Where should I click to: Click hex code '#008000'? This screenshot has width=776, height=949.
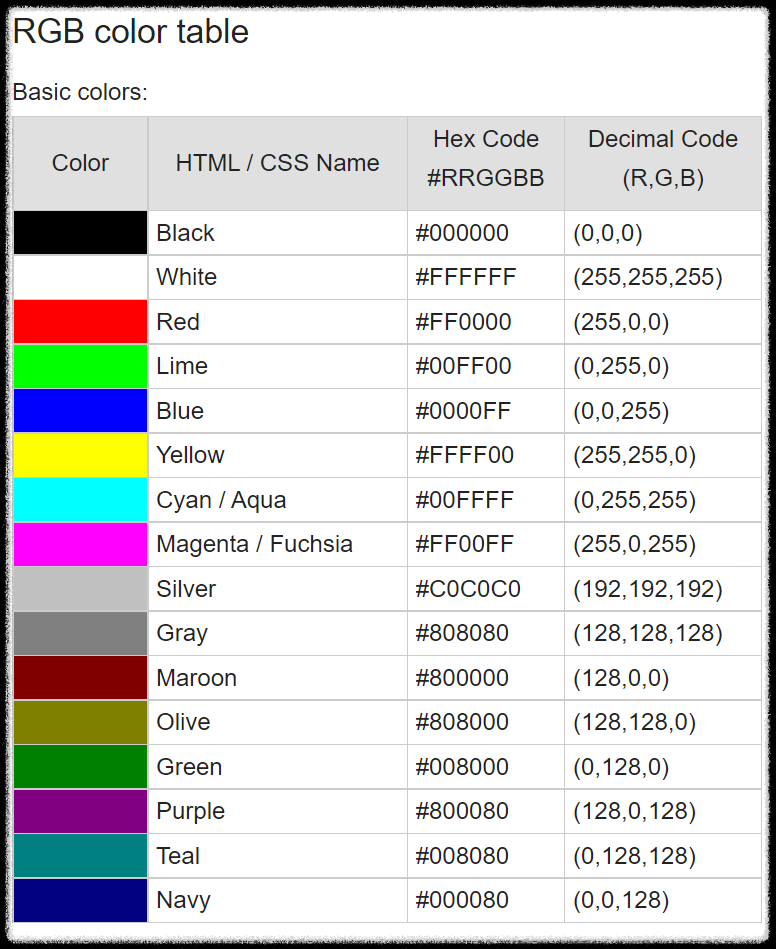pyautogui.click(x=462, y=767)
